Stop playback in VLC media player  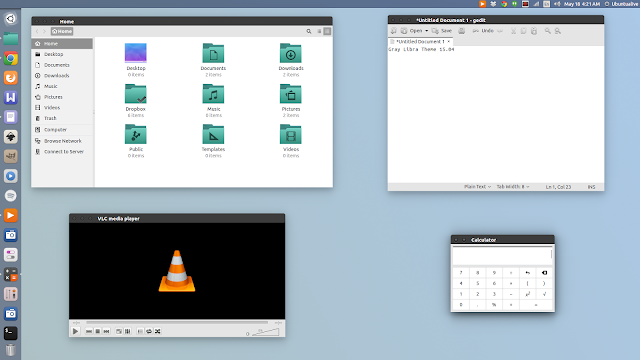click(98, 331)
